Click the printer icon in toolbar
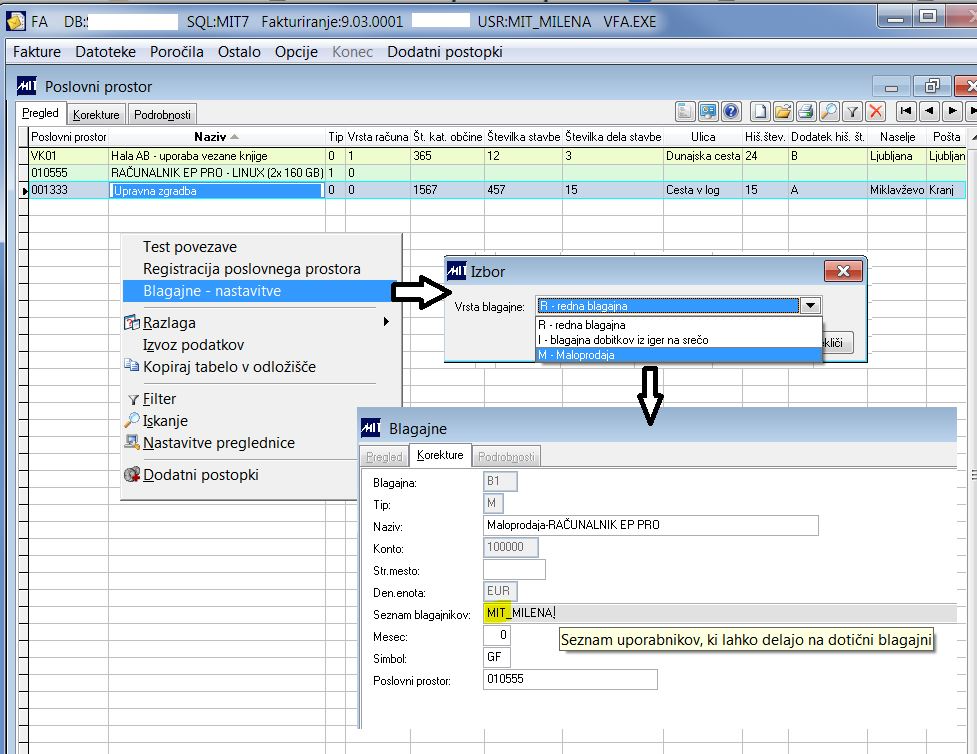 click(806, 111)
